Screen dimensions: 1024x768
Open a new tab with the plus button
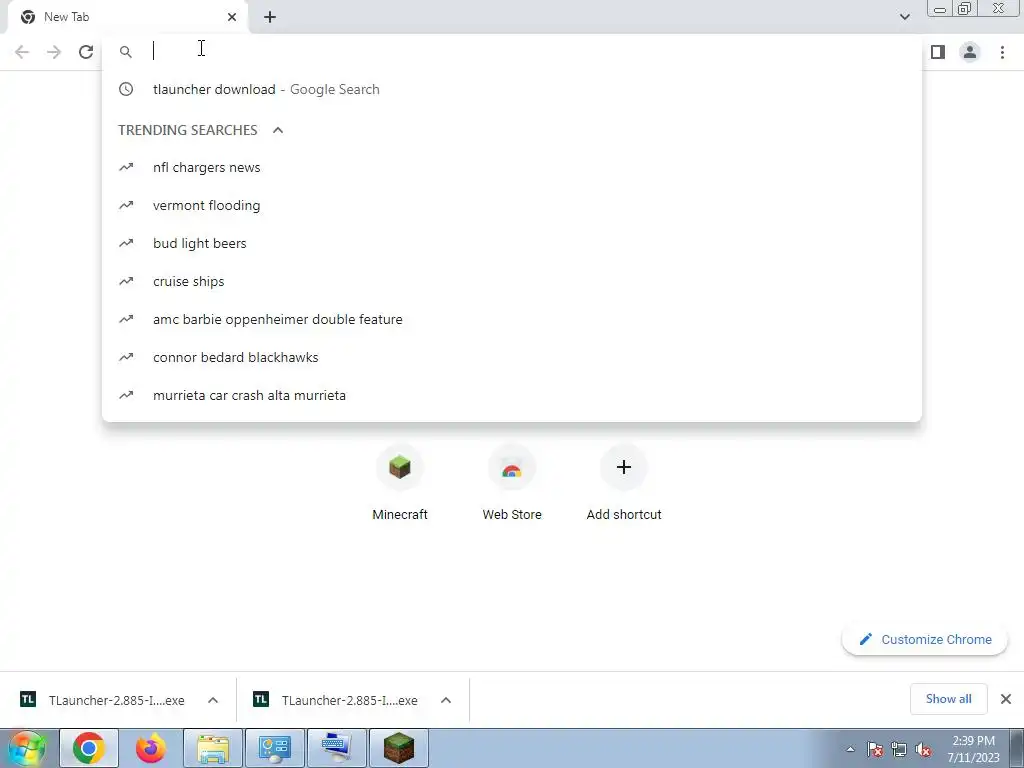[270, 17]
